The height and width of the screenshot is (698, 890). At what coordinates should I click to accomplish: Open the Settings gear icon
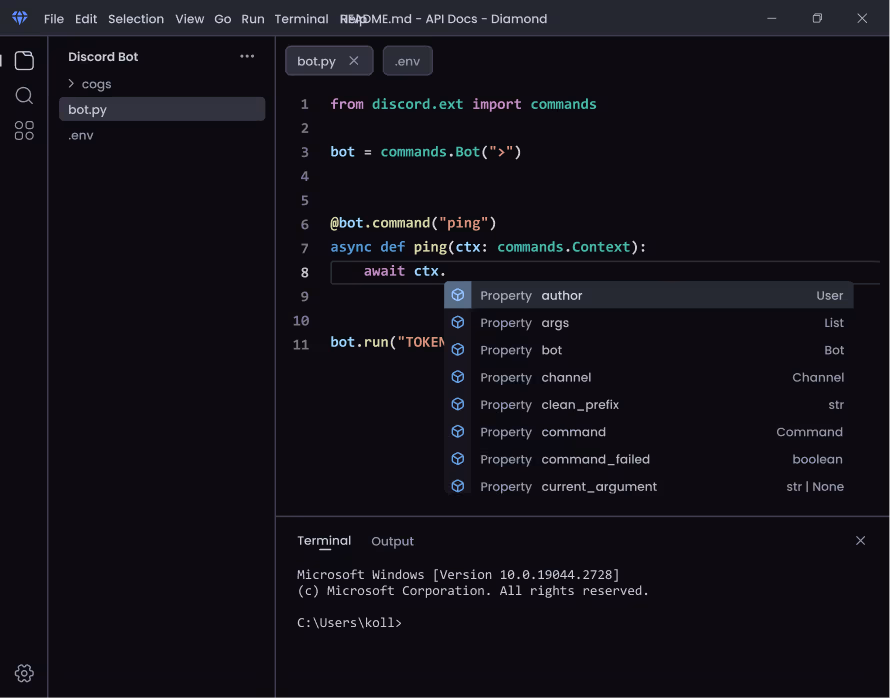point(24,673)
